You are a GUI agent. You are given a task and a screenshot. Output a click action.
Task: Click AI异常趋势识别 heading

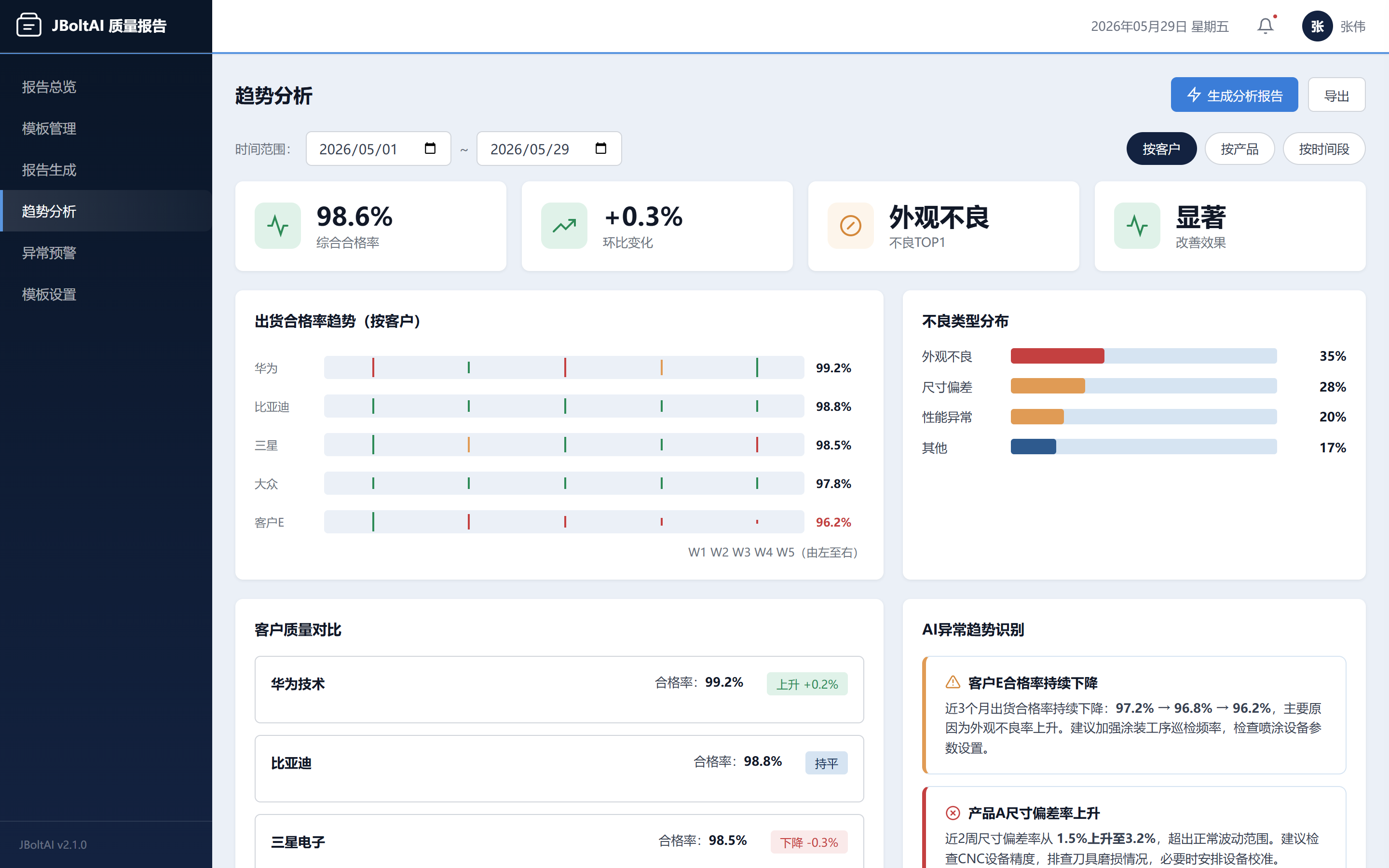click(x=973, y=629)
